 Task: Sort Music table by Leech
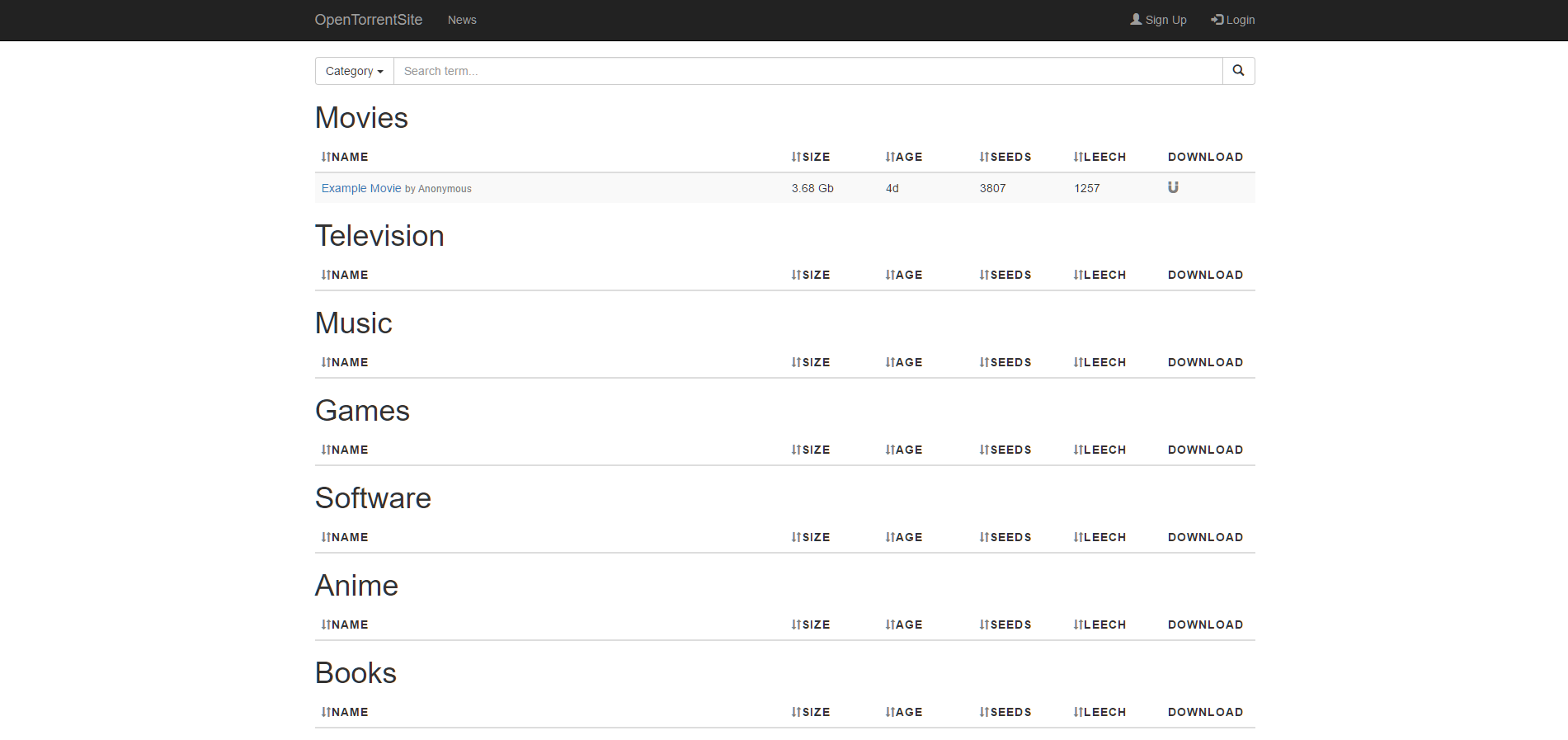(1099, 362)
